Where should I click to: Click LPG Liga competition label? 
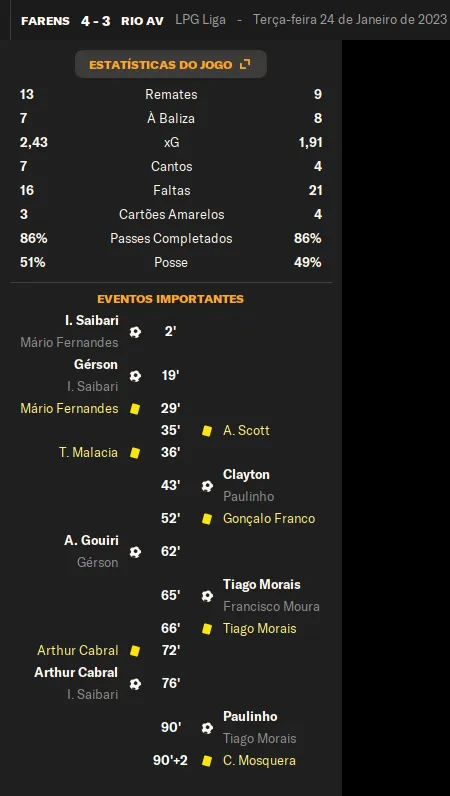(202, 21)
